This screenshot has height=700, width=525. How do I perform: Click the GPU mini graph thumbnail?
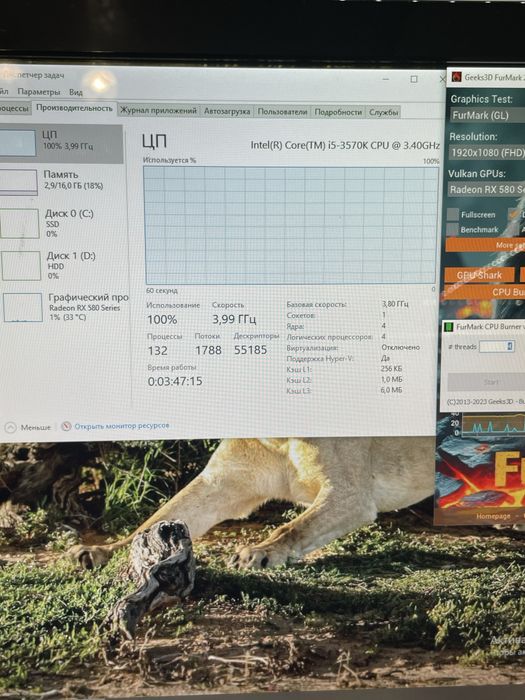click(23, 307)
